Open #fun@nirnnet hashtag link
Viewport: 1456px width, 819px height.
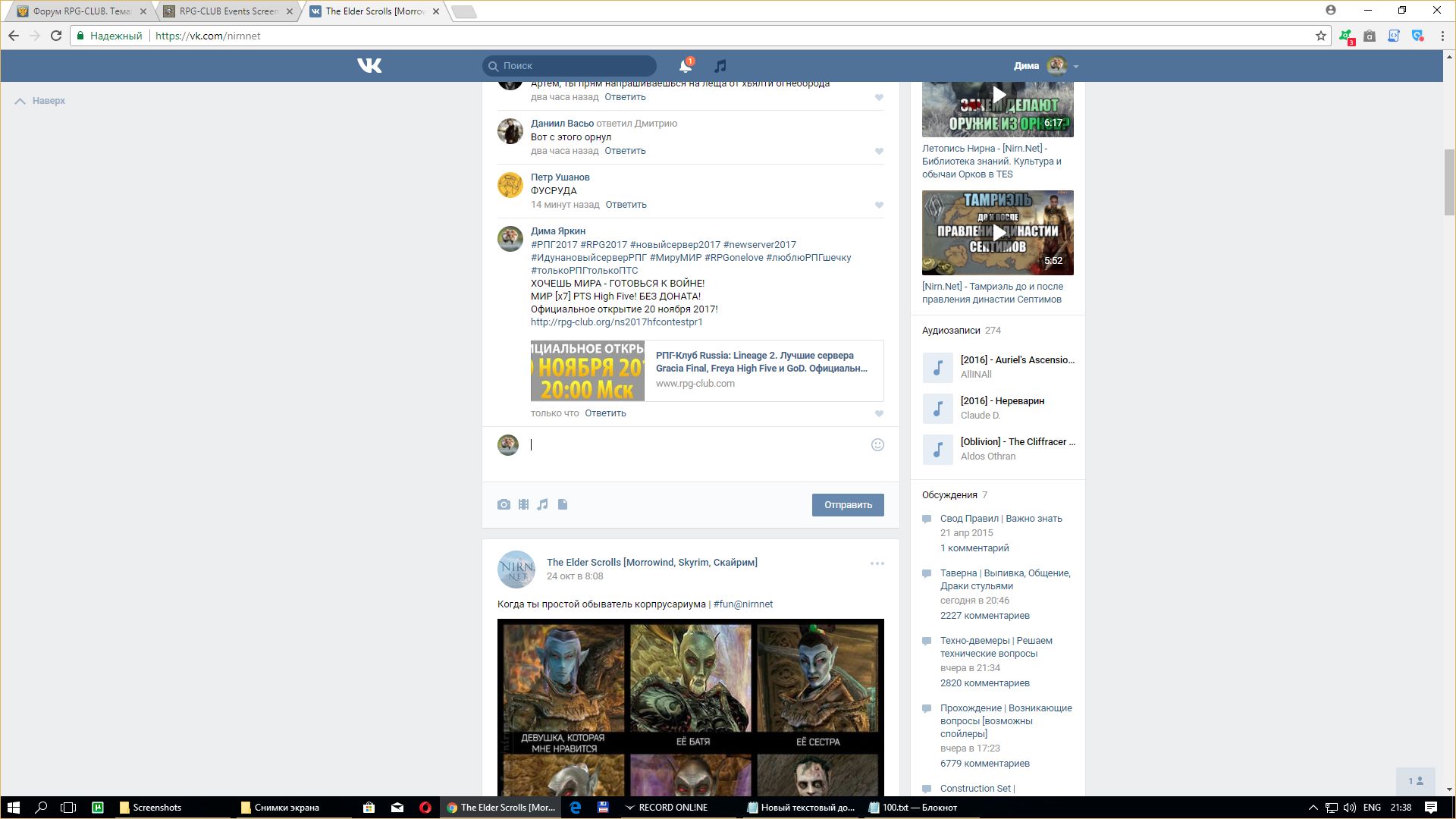click(743, 604)
